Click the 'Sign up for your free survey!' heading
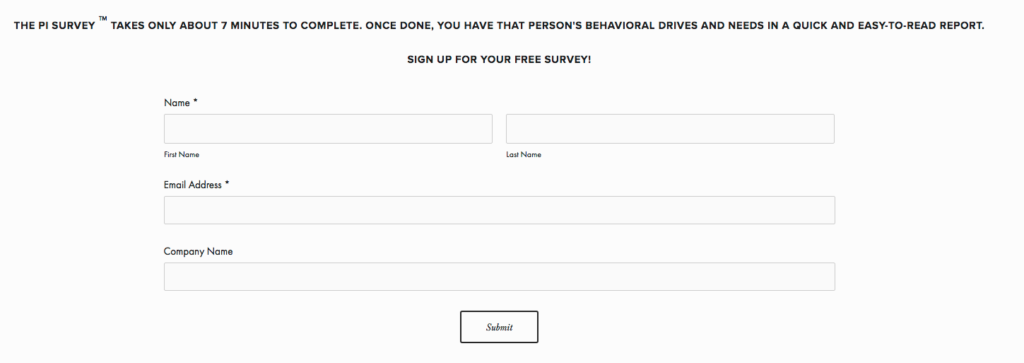 [x=499, y=59]
